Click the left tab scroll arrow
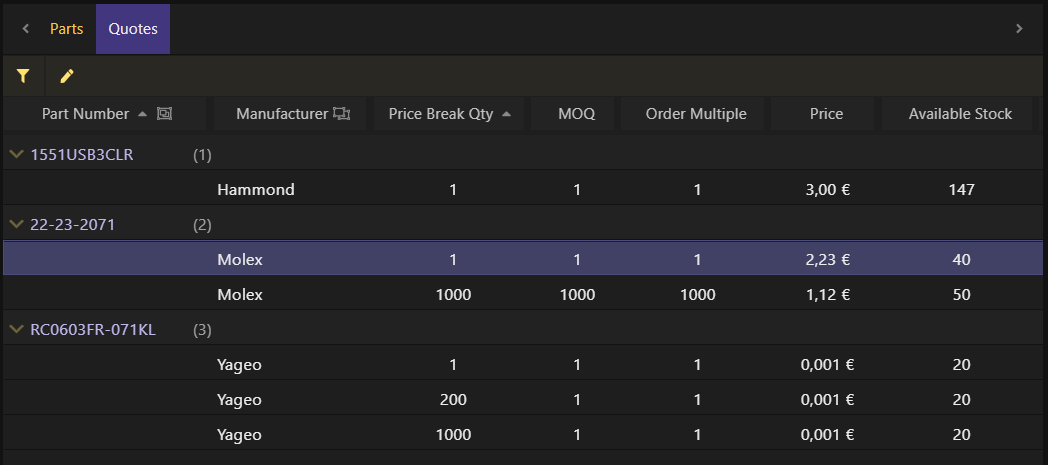1048x465 pixels. (25, 29)
